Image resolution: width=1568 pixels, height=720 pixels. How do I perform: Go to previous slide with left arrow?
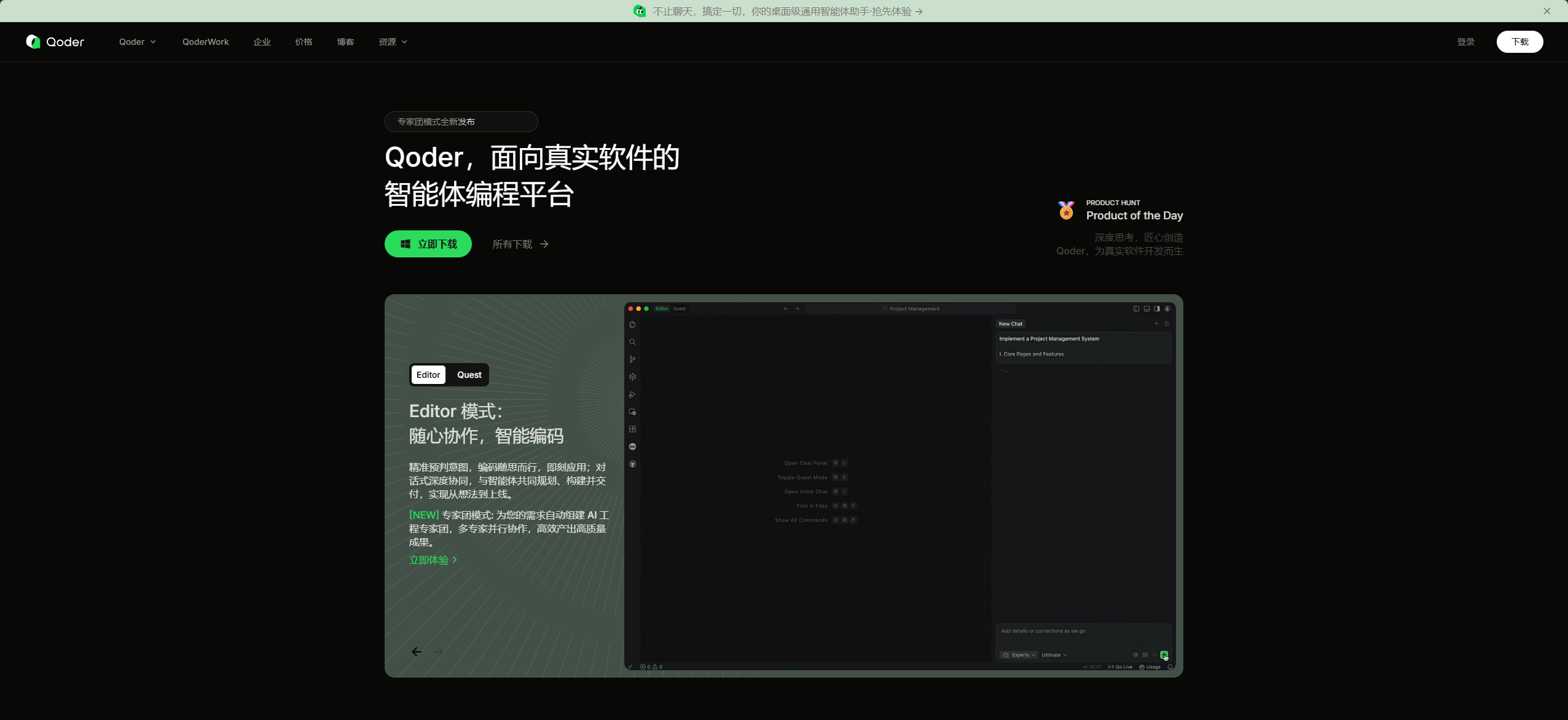click(x=417, y=652)
